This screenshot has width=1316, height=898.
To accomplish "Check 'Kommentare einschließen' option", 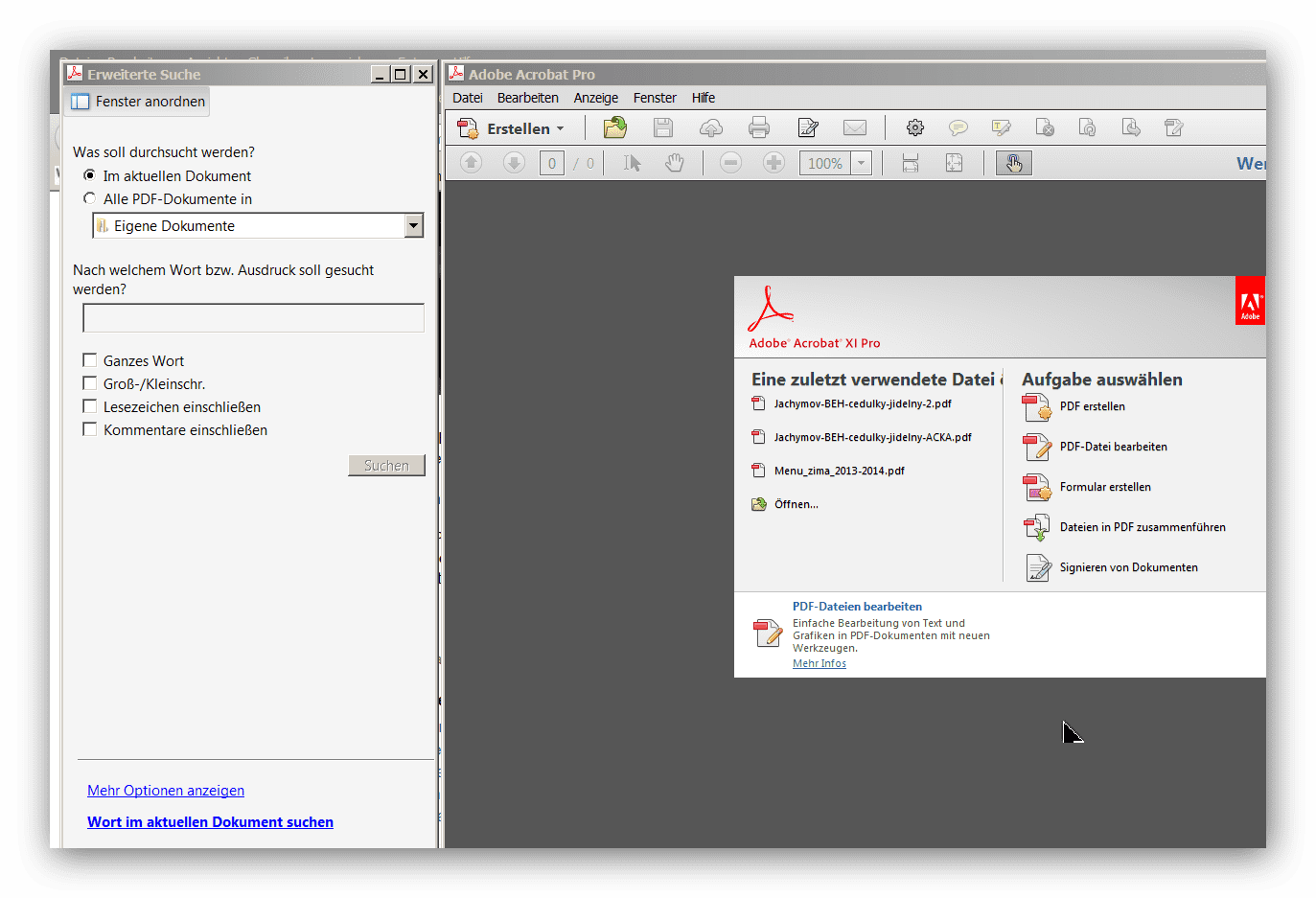I will [90, 429].
